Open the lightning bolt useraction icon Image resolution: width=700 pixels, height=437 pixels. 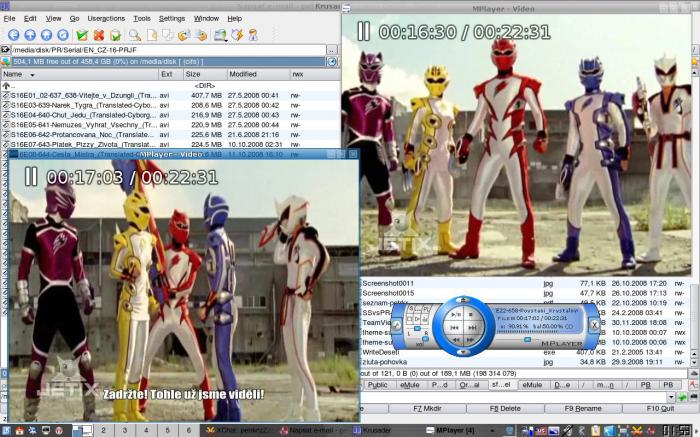(x=237, y=35)
